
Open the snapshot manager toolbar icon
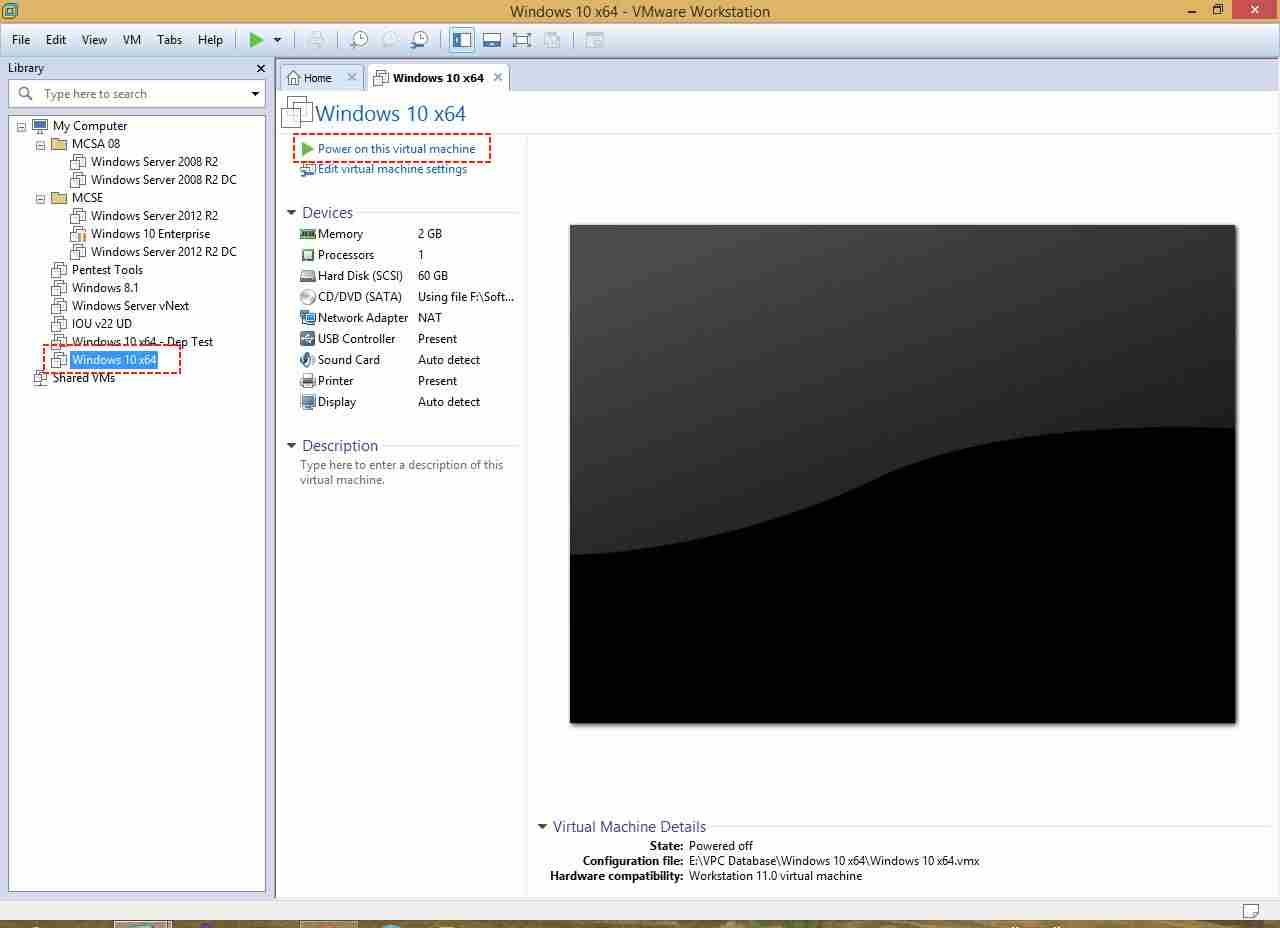click(x=420, y=40)
